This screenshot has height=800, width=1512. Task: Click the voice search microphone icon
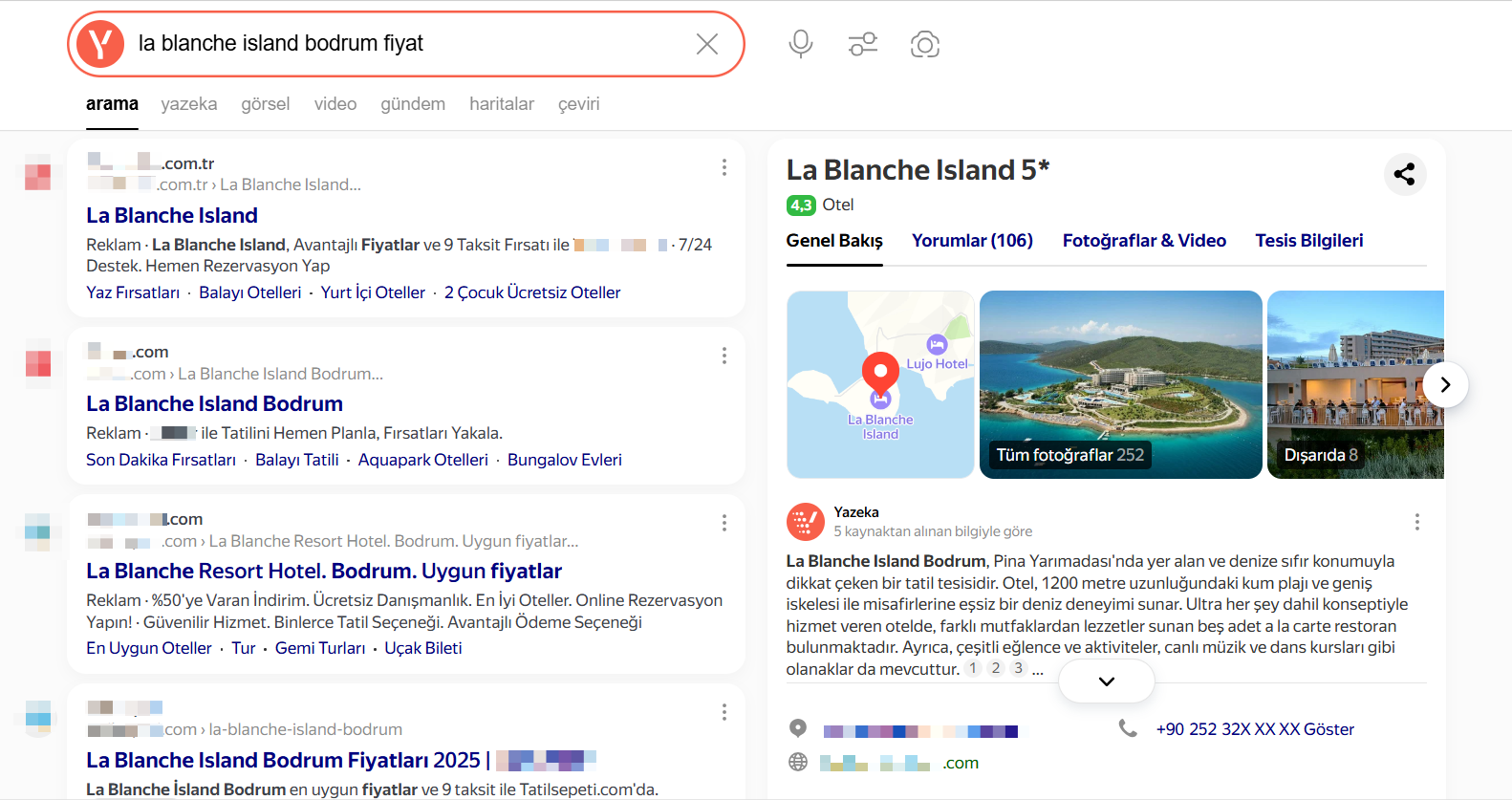pos(801,44)
